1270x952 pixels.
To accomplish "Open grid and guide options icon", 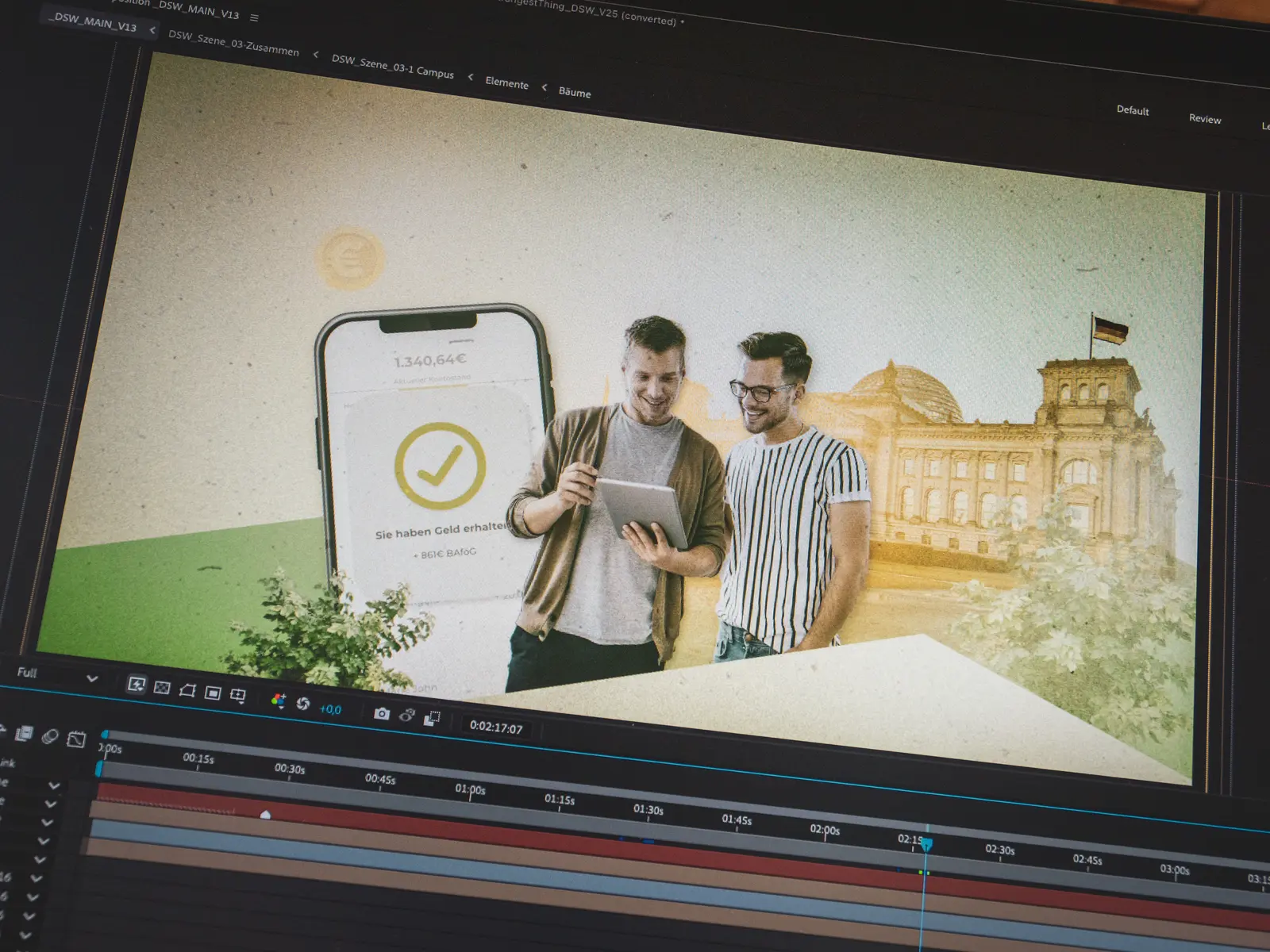I will point(238,696).
